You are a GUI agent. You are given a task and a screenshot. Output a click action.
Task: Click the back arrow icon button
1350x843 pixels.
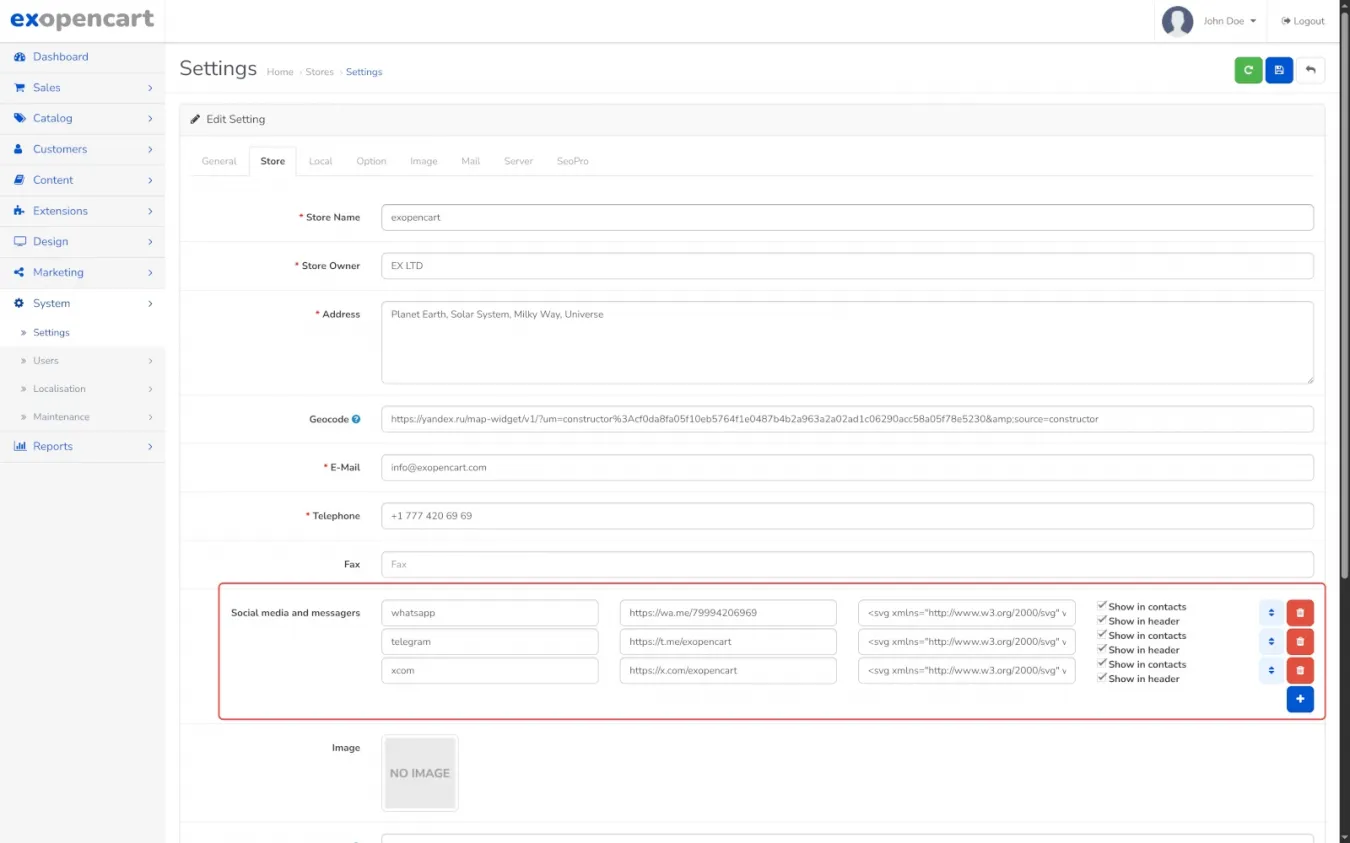point(1310,70)
